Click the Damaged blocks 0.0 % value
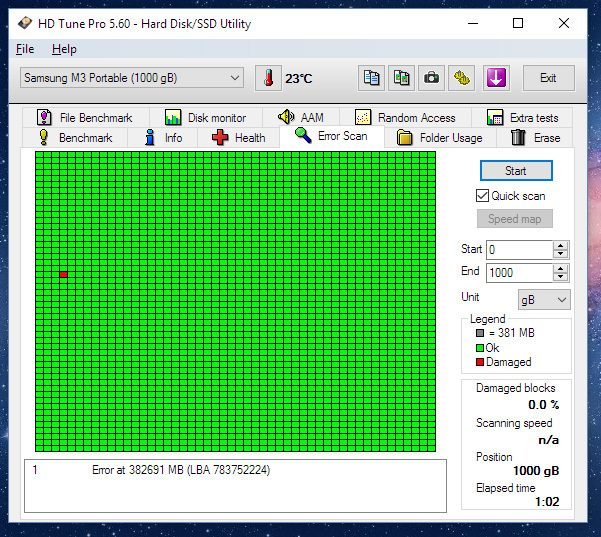 [544, 404]
